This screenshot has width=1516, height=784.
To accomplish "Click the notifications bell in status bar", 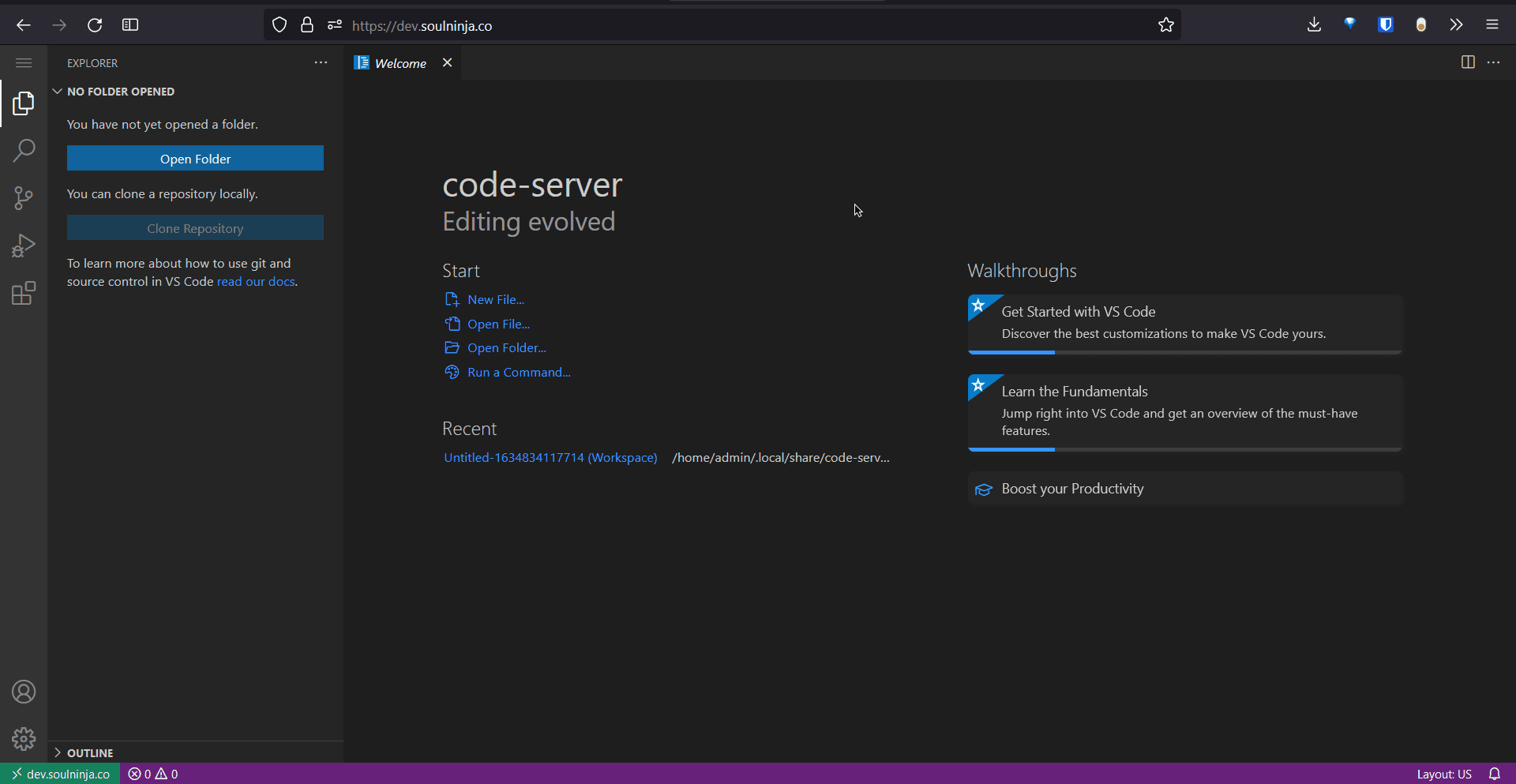I will coord(1494,774).
